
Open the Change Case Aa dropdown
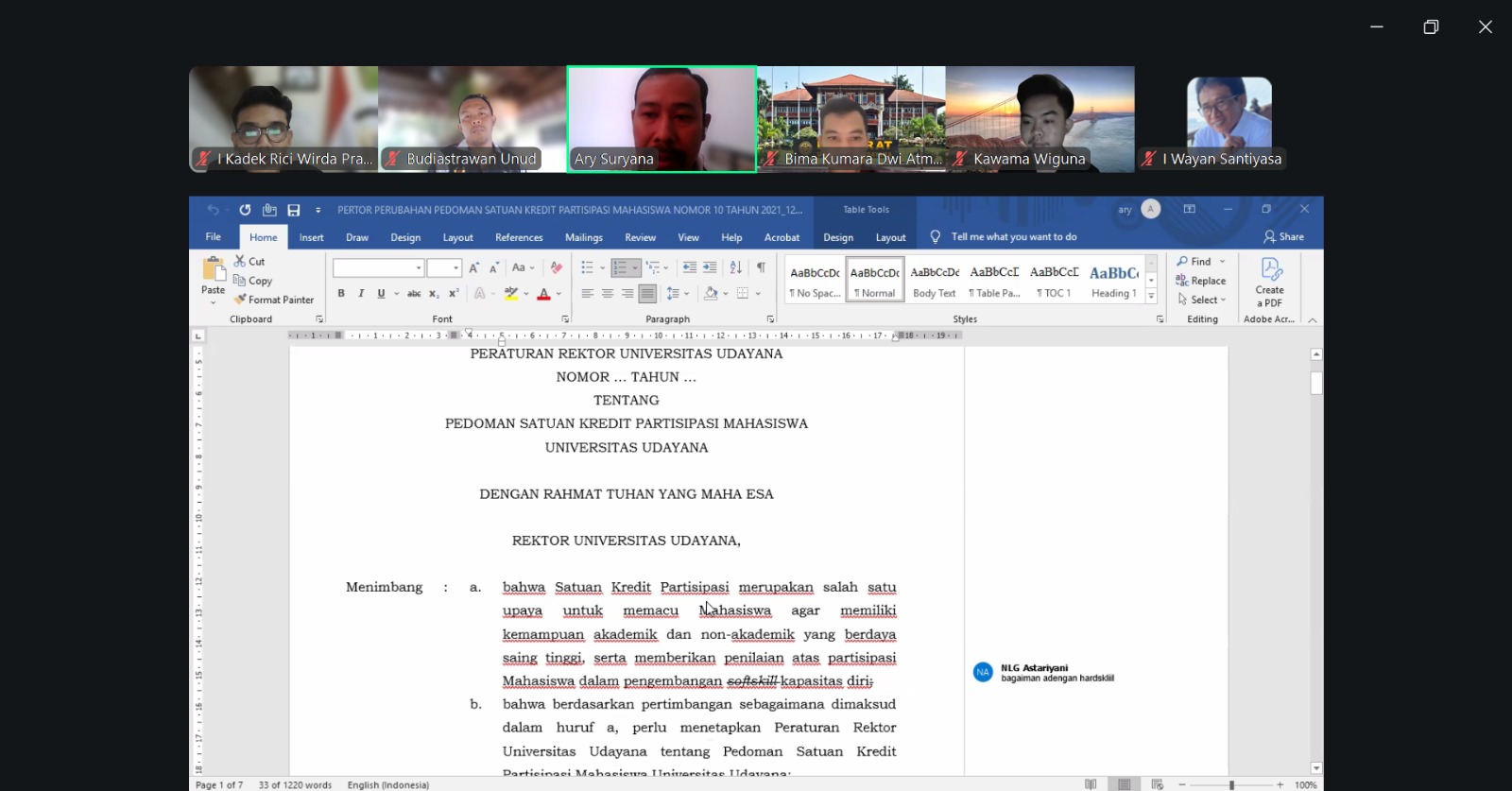tap(523, 267)
